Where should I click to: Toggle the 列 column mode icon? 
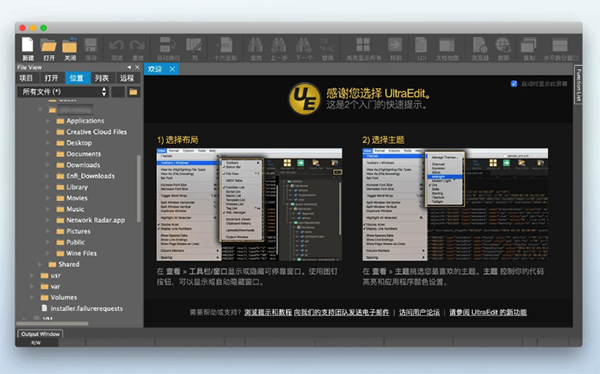click(x=194, y=49)
